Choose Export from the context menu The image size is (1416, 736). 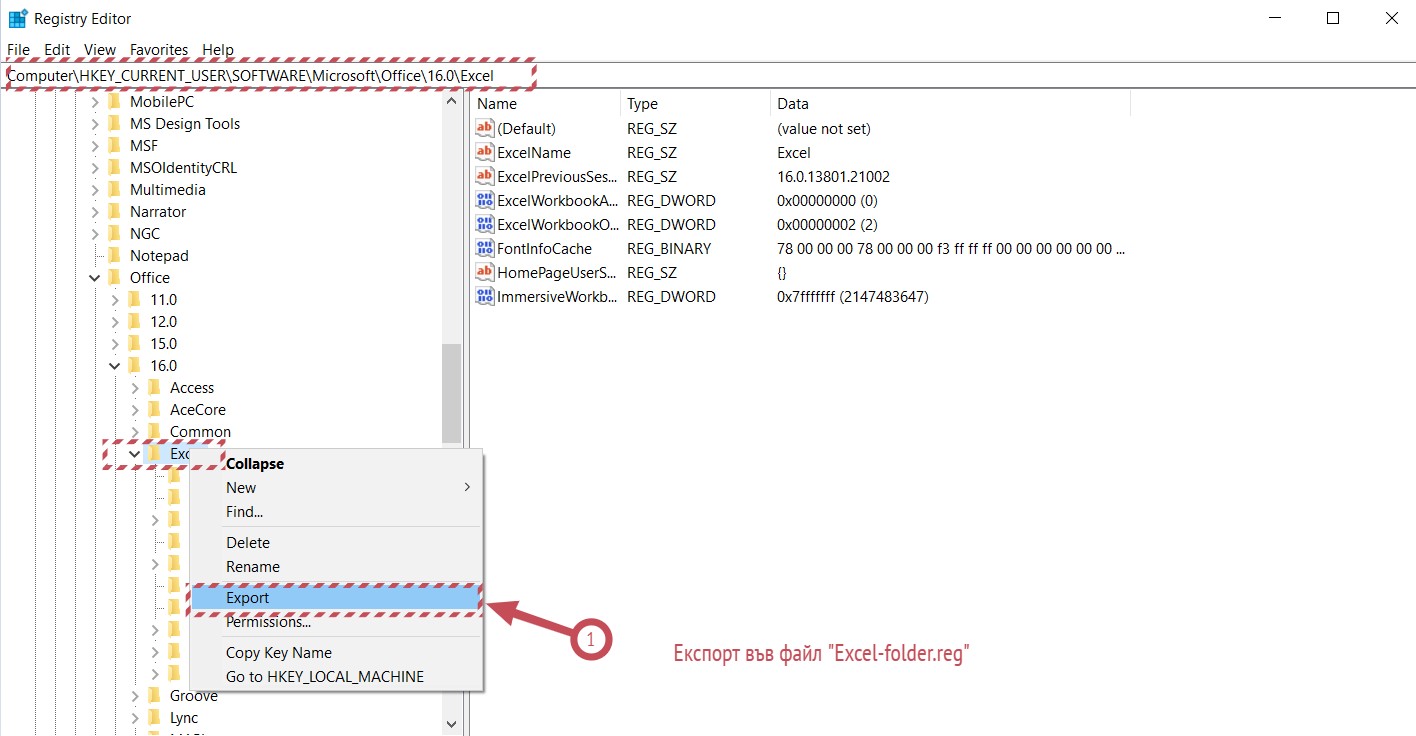(335, 598)
